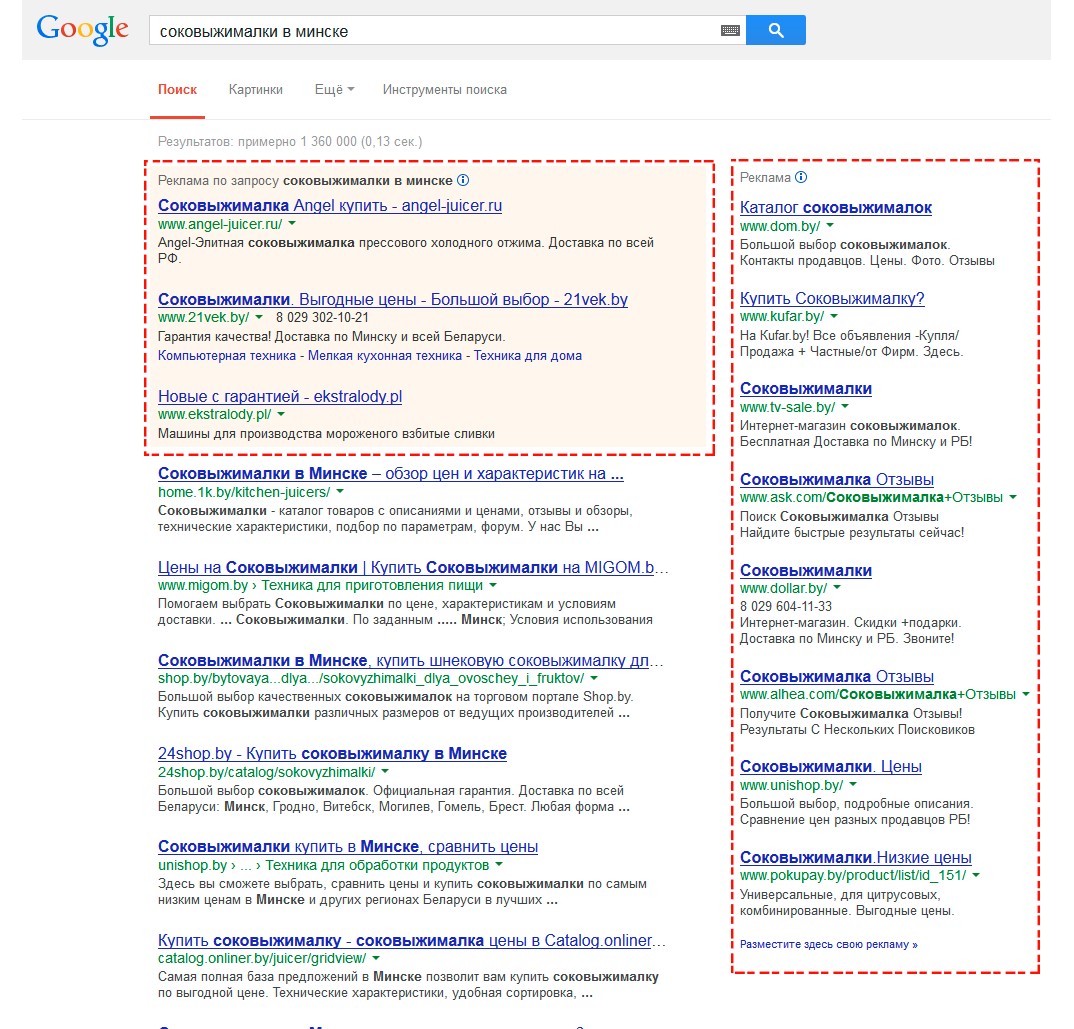The width and height of the screenshot is (1074, 1029).
Task: Open Соковыжималка Отзывы ask.com ad
Action: click(836, 480)
